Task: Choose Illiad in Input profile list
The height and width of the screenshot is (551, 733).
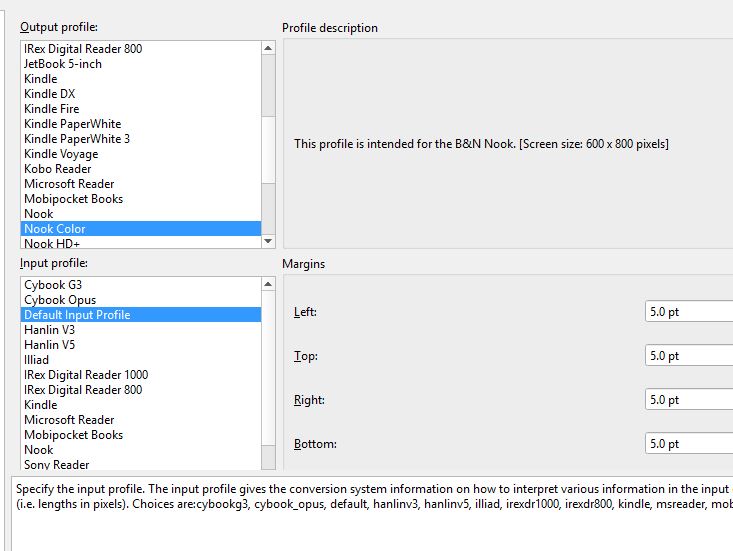Action: [37, 360]
